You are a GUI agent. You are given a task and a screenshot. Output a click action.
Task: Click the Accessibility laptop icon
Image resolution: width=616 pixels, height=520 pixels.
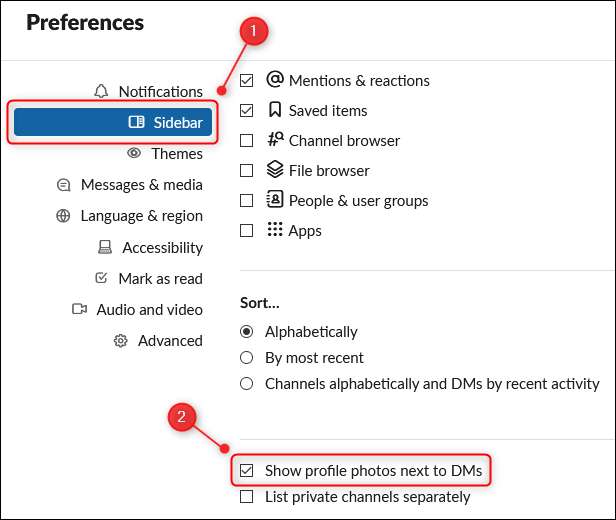(105, 248)
